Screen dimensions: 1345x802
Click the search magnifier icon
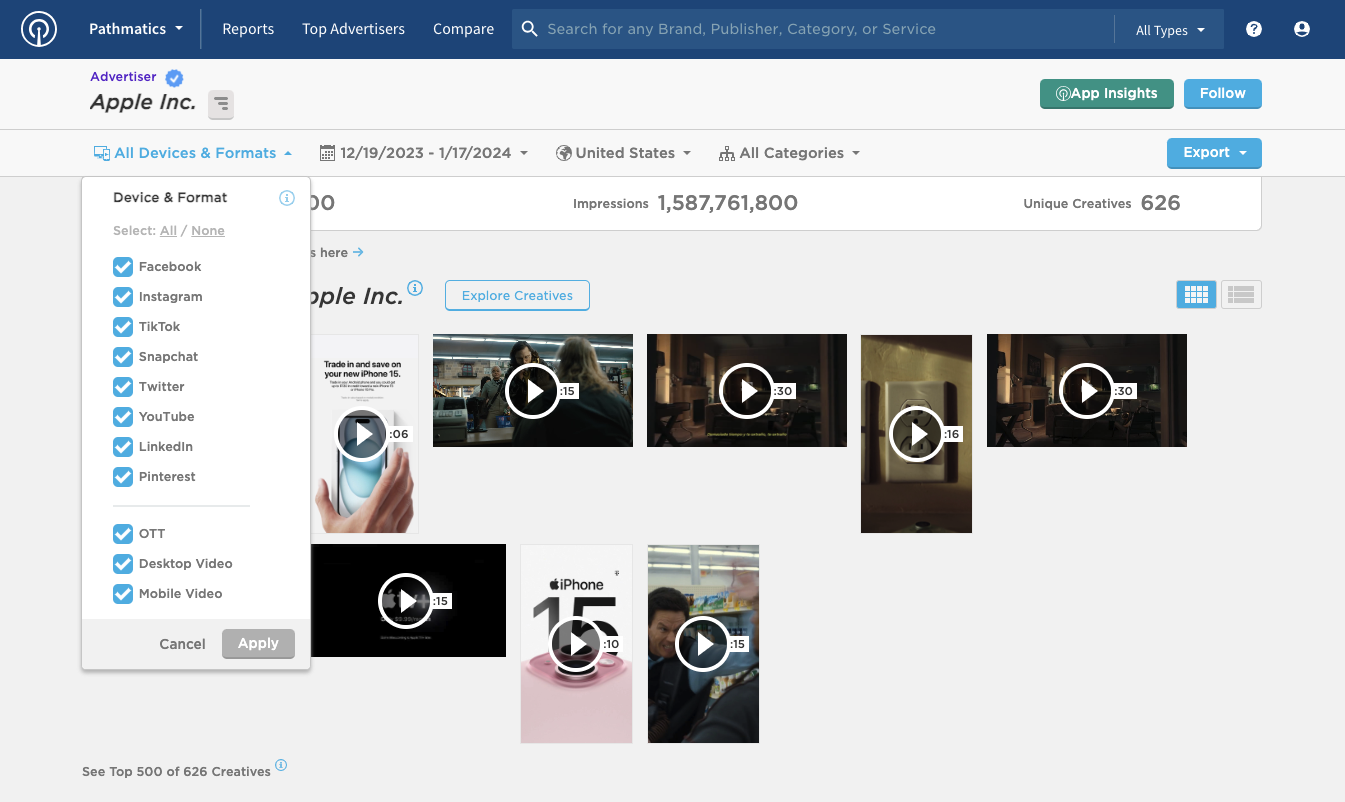coord(530,29)
